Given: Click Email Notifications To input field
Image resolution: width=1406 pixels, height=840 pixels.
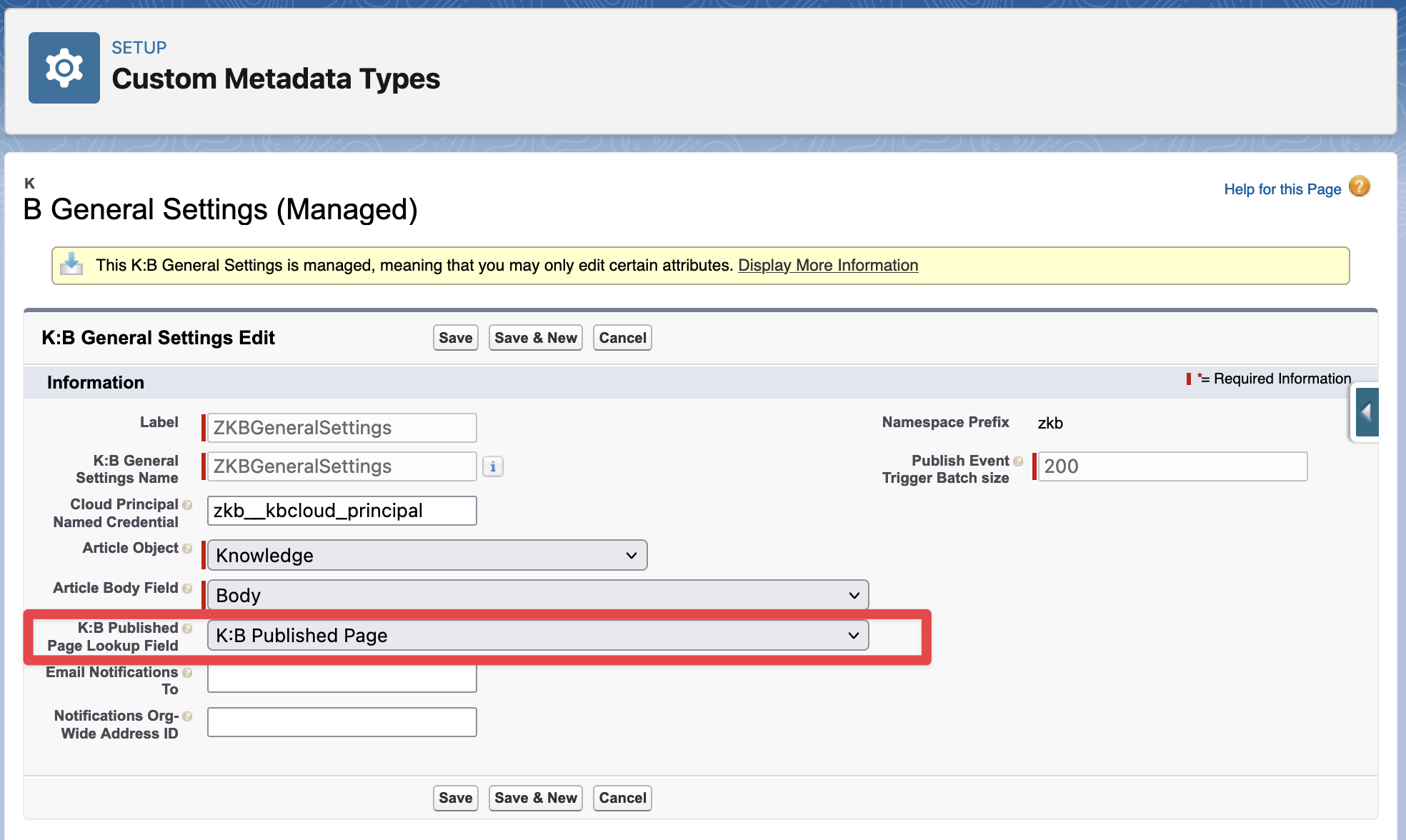Looking at the screenshot, I should tap(341, 679).
